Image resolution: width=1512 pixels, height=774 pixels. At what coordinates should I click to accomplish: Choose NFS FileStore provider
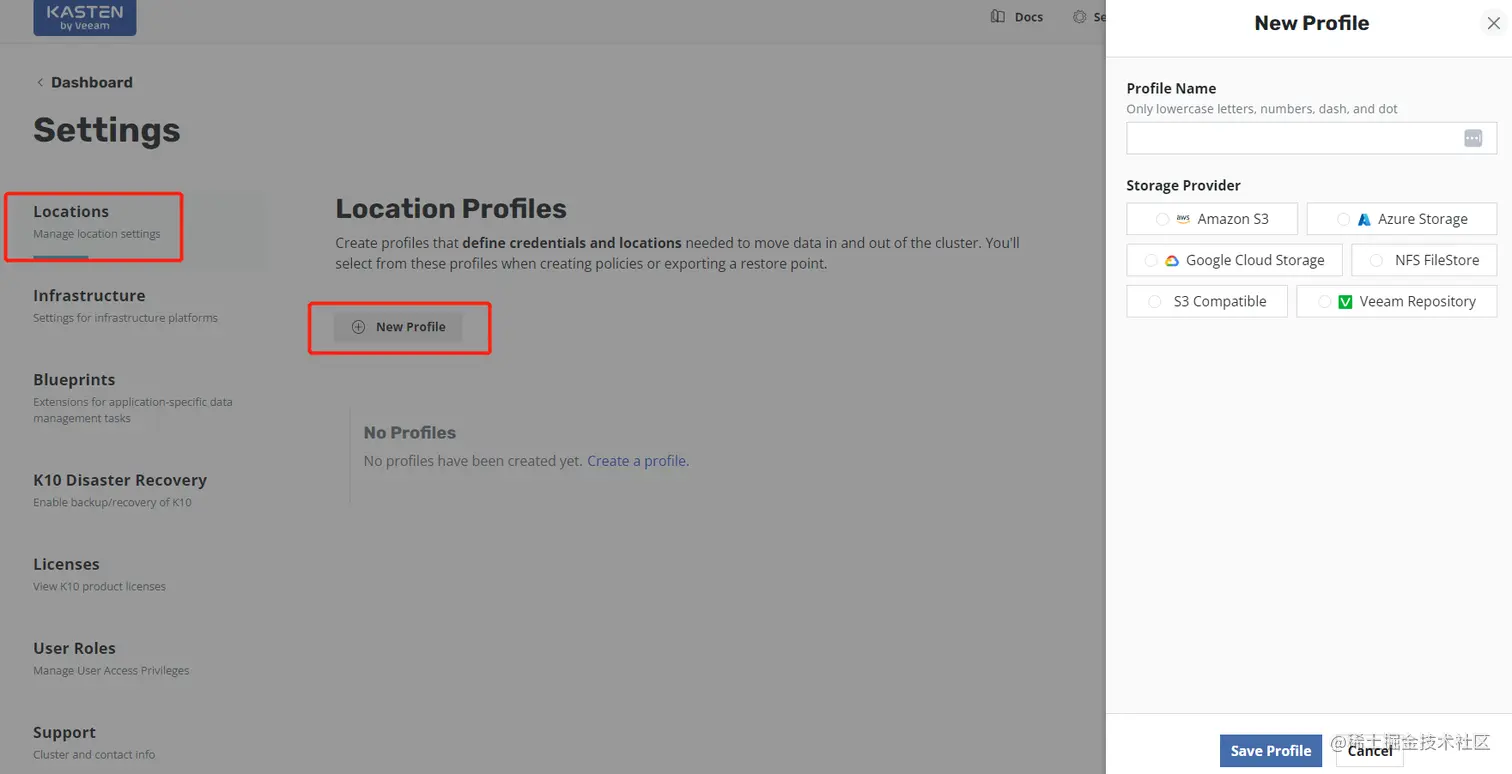[1424, 260]
